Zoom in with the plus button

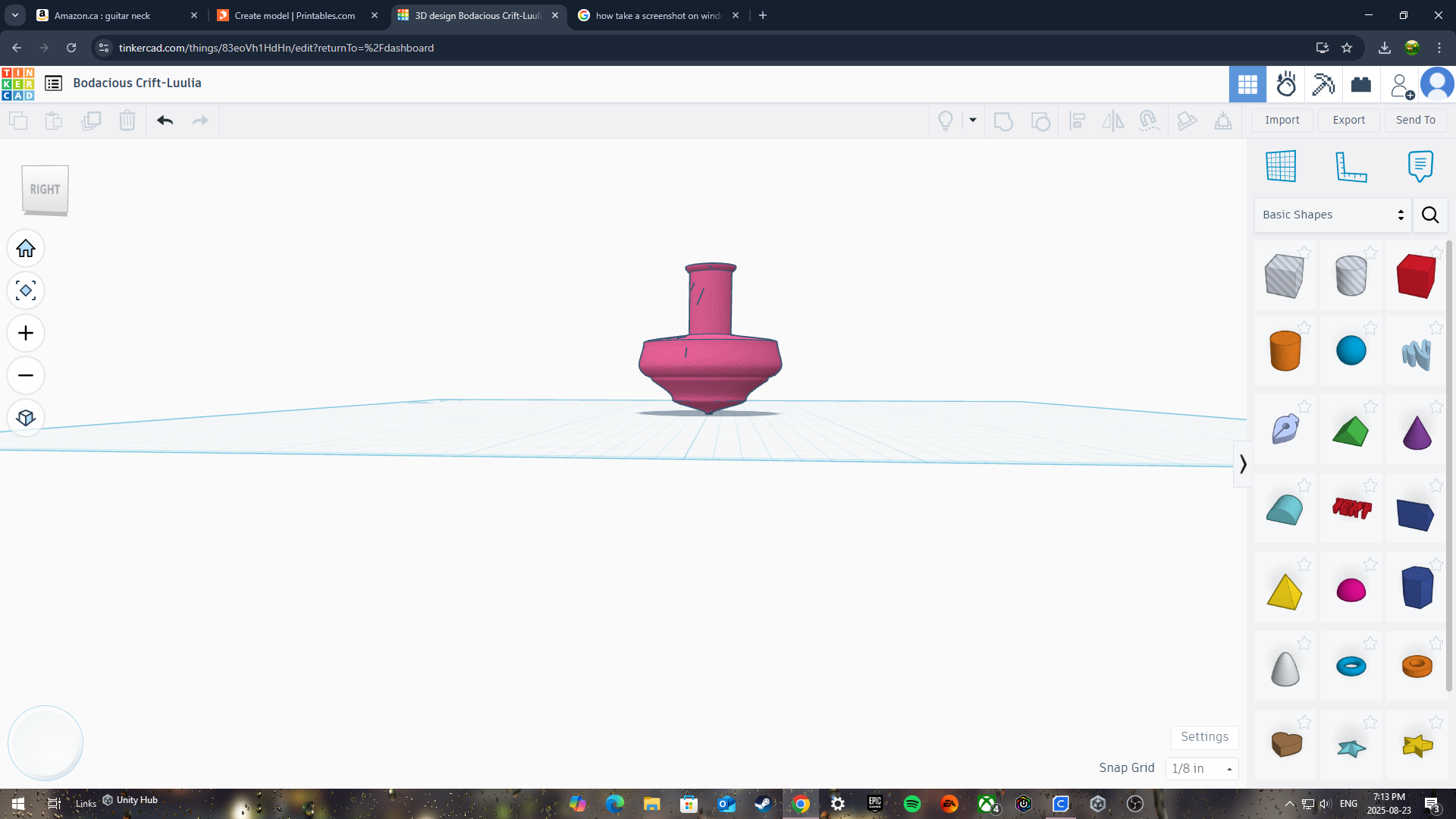(x=26, y=334)
